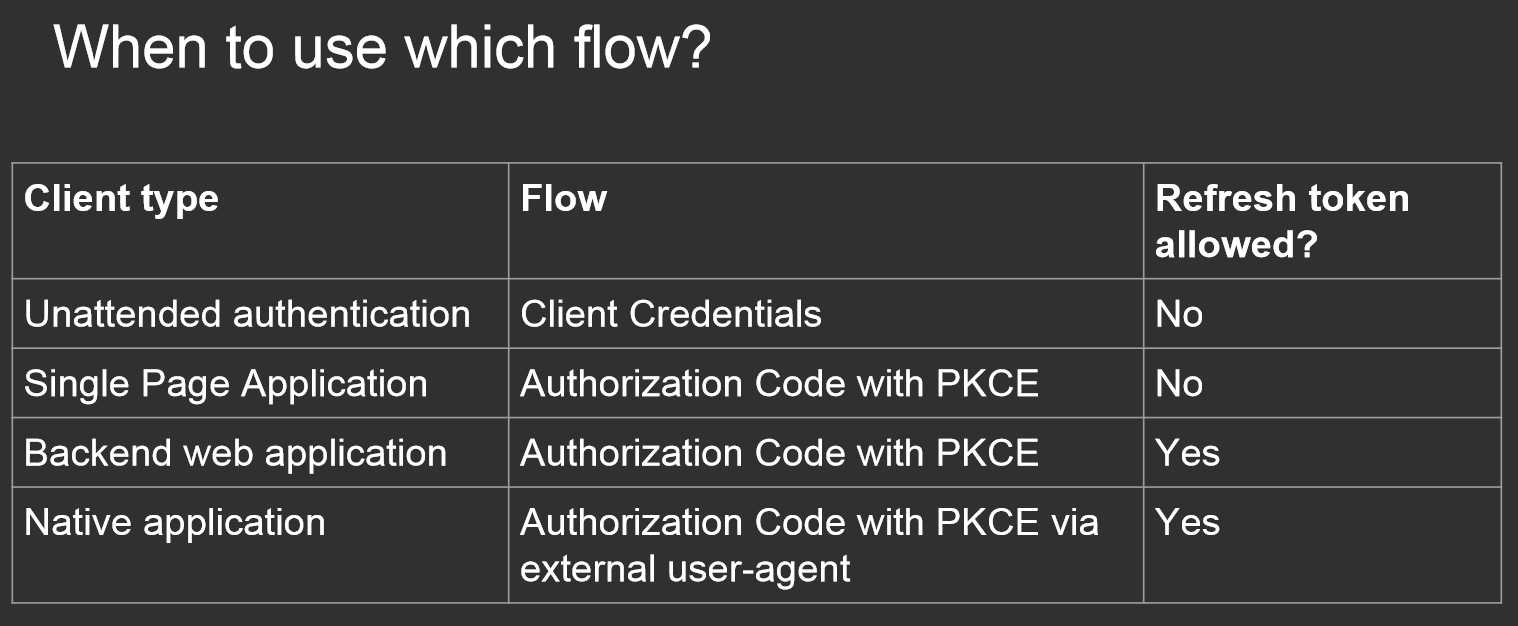Click the 'Native application' cell
This screenshot has width=1518, height=626.
point(260,545)
